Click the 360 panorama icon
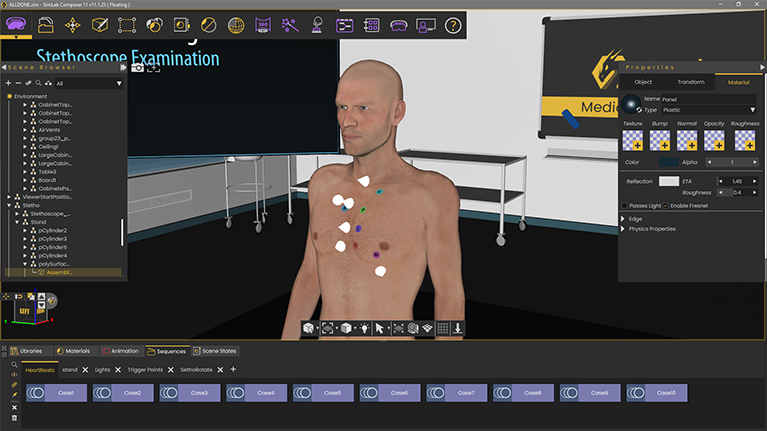 pos(263,25)
